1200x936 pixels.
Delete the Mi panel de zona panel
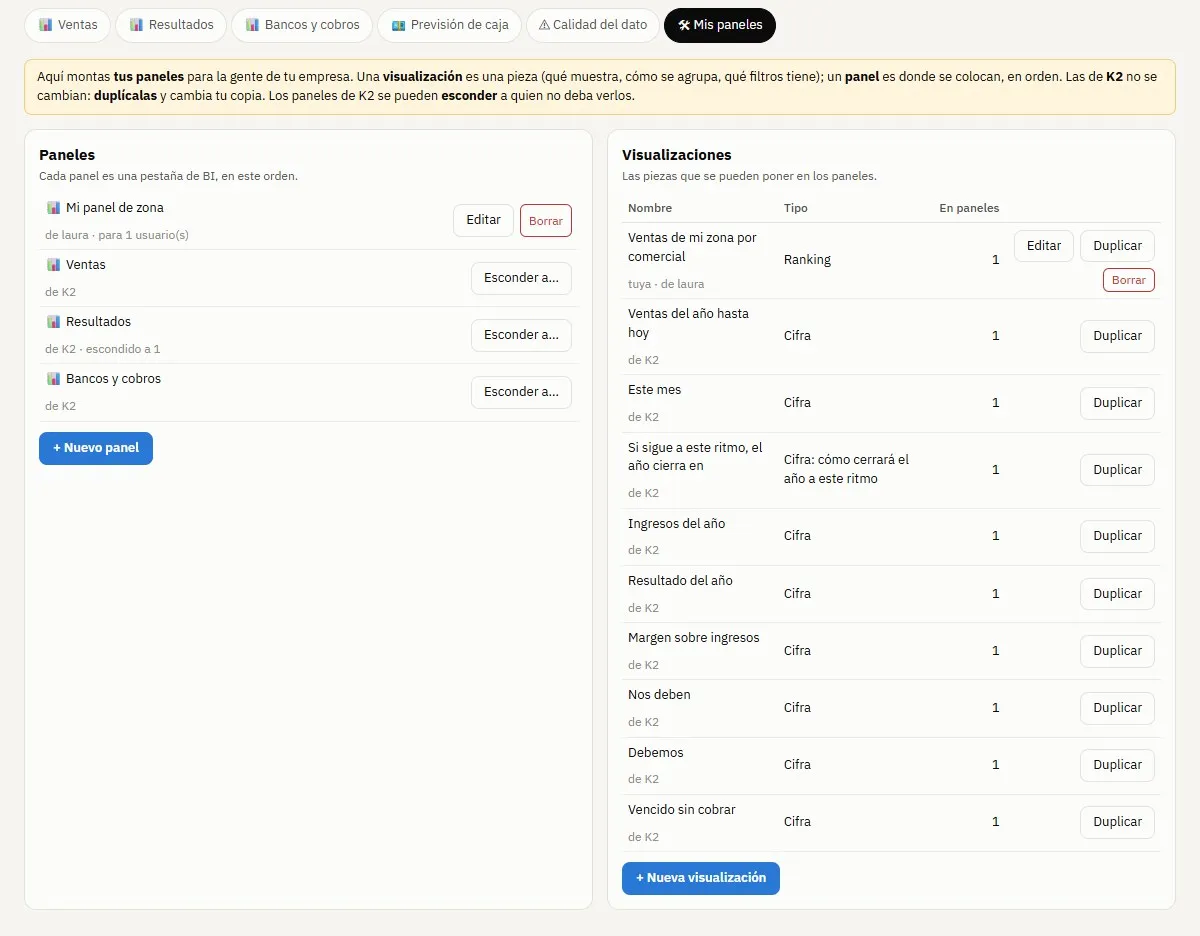[x=546, y=221]
